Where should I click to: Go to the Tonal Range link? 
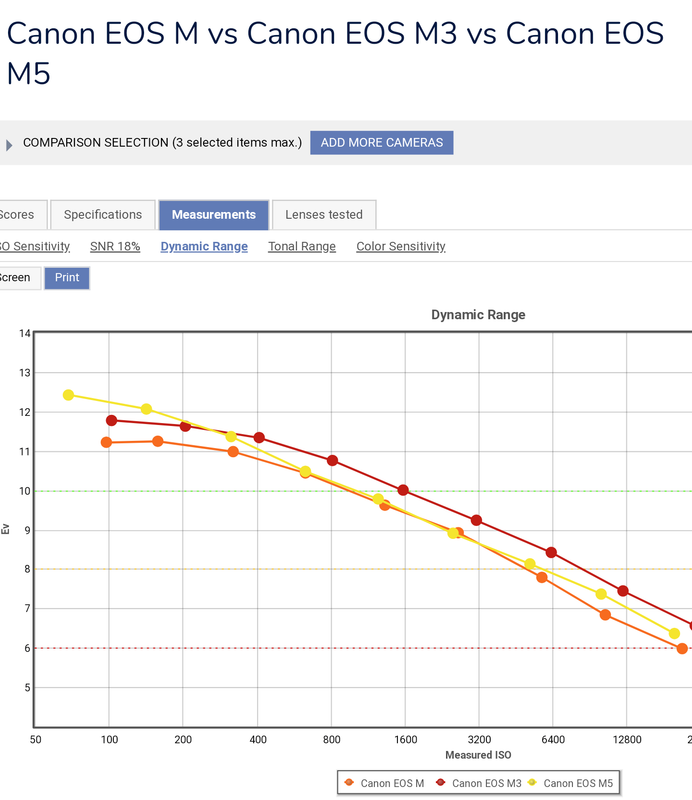click(x=302, y=246)
